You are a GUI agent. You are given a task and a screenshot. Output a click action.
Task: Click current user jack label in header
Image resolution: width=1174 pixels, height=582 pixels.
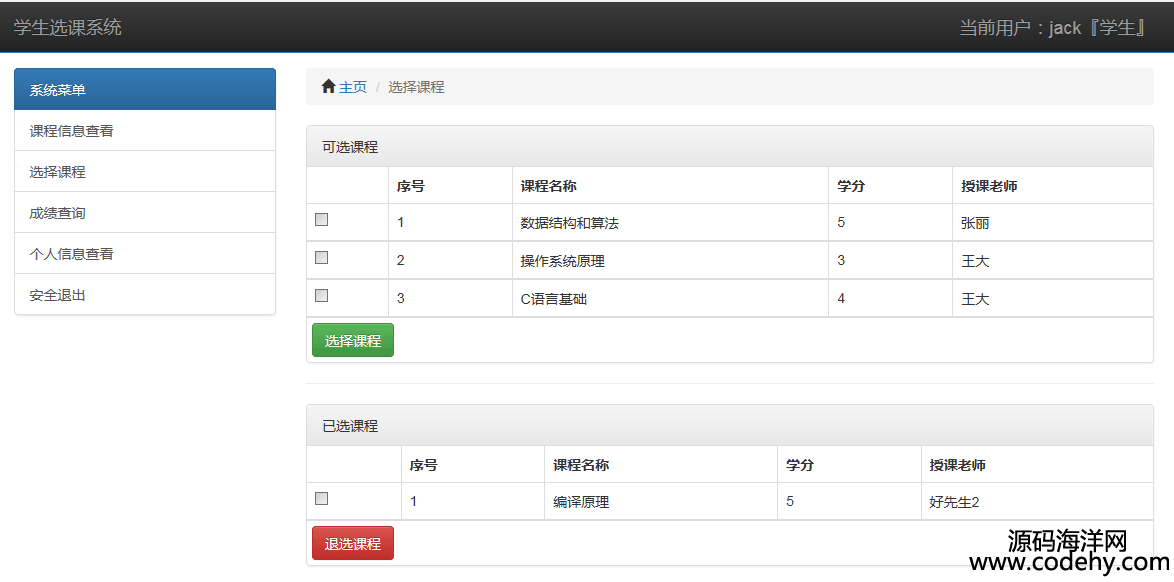click(1053, 28)
